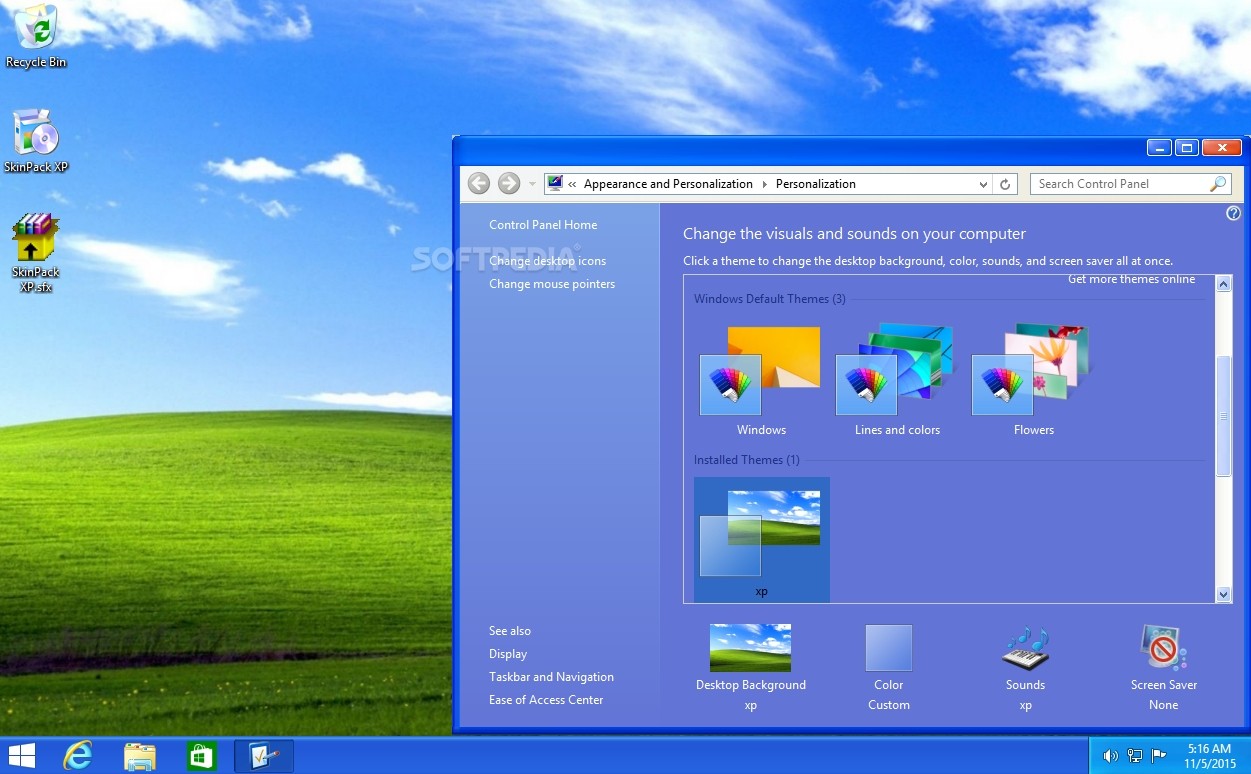Click Get more themes online

point(1131,279)
